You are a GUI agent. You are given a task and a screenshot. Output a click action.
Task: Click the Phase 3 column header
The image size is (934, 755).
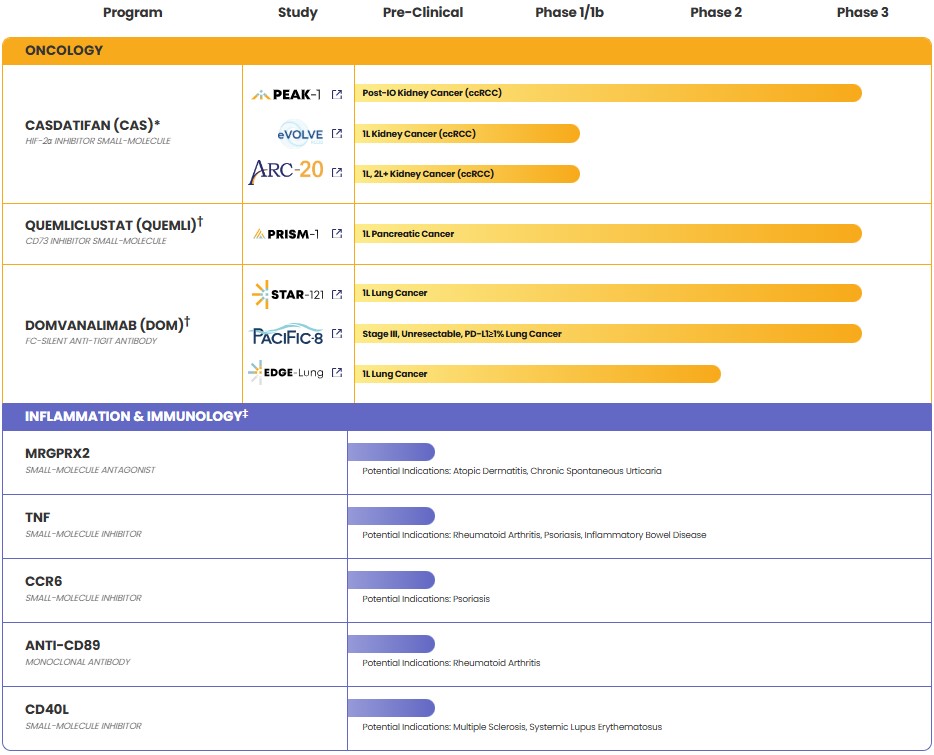point(862,13)
